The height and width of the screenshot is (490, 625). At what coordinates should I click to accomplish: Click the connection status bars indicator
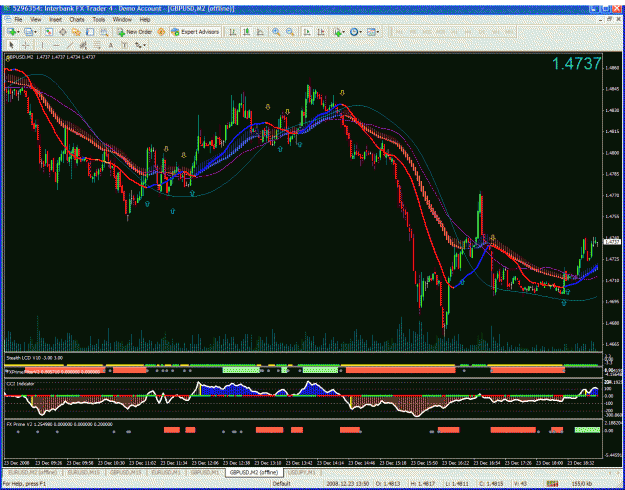[x=552, y=484]
